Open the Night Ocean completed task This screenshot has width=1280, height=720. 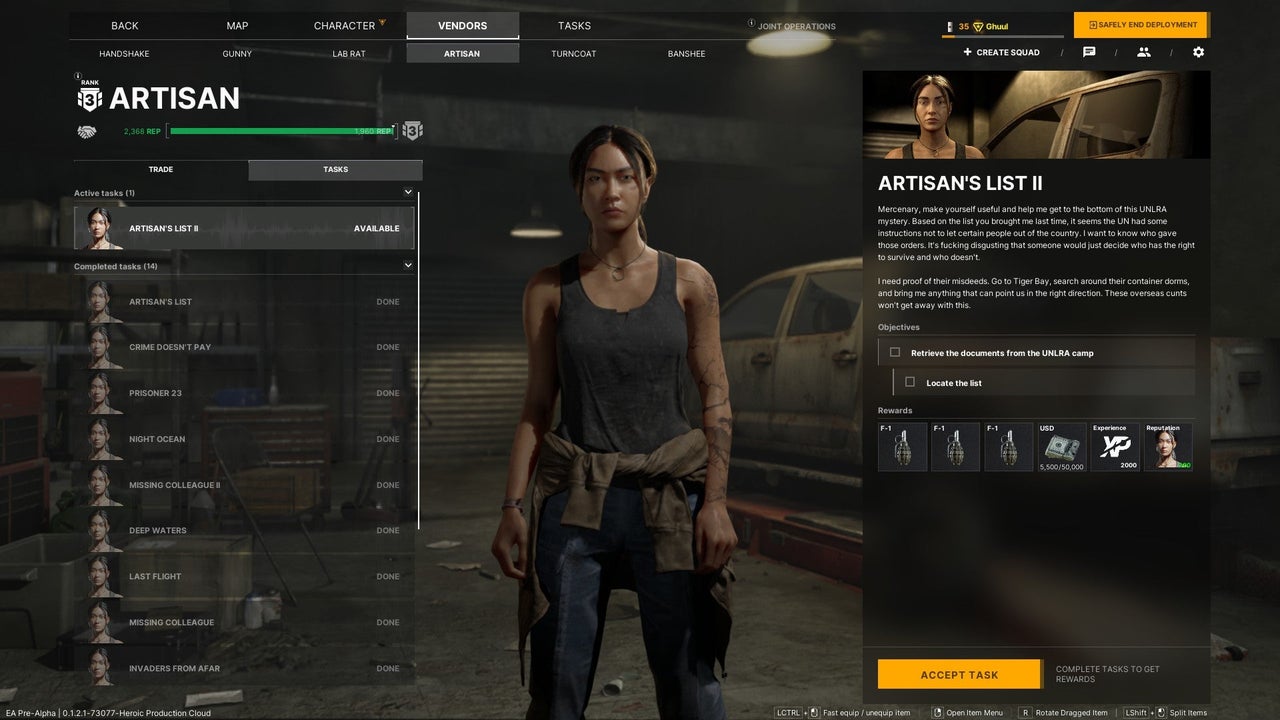coord(244,439)
